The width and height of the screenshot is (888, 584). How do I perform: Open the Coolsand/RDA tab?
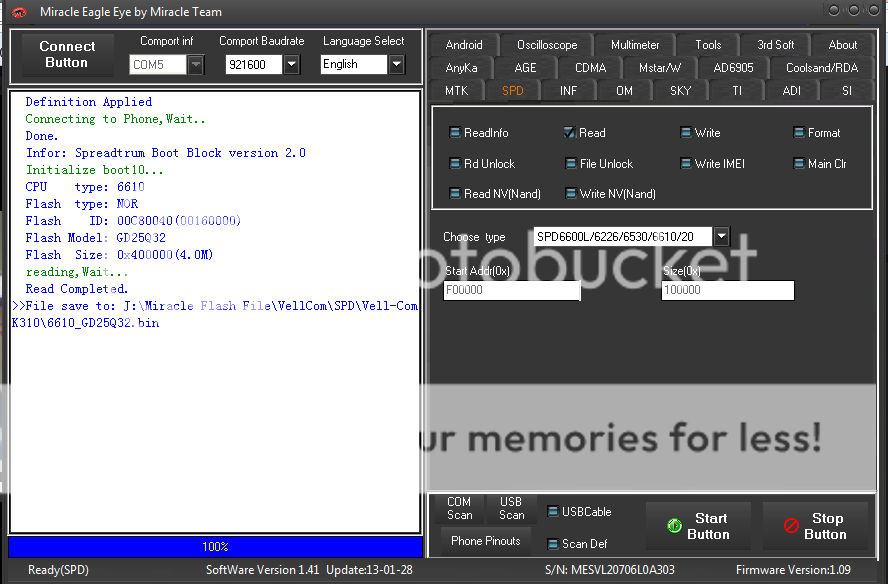[x=822, y=68]
